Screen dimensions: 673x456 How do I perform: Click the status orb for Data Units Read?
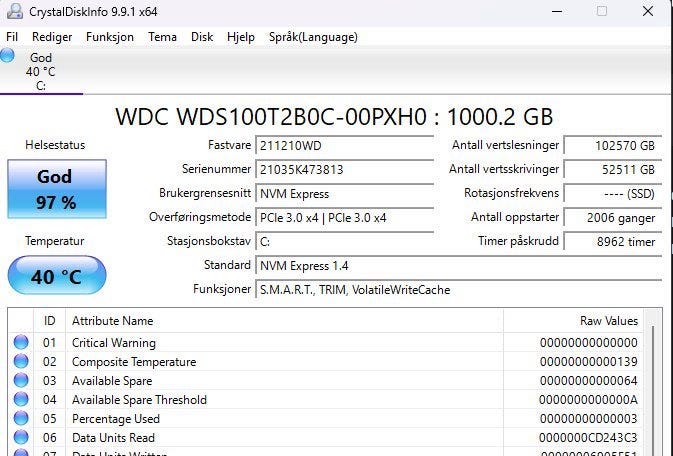(21, 437)
